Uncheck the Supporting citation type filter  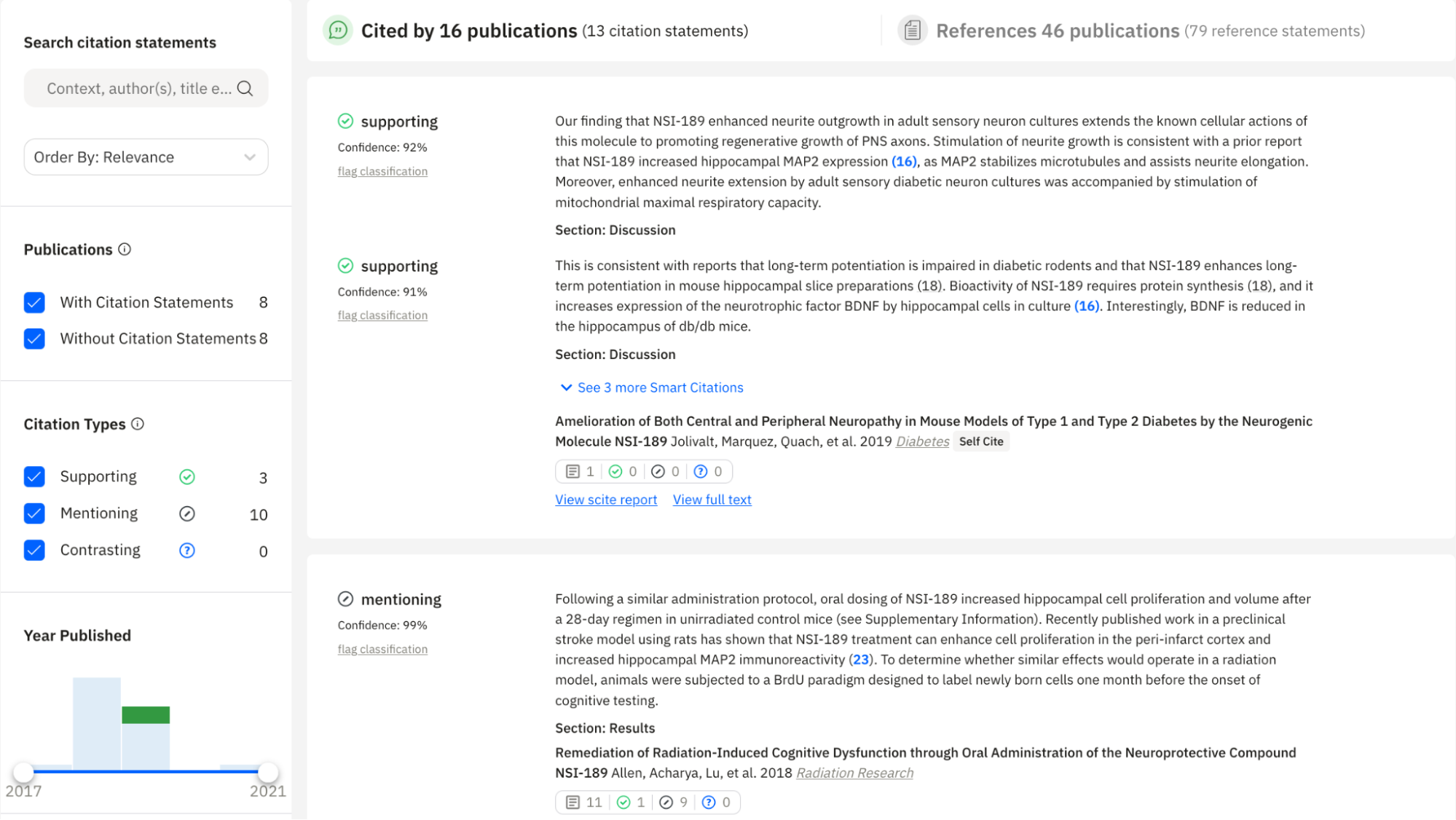click(x=34, y=477)
